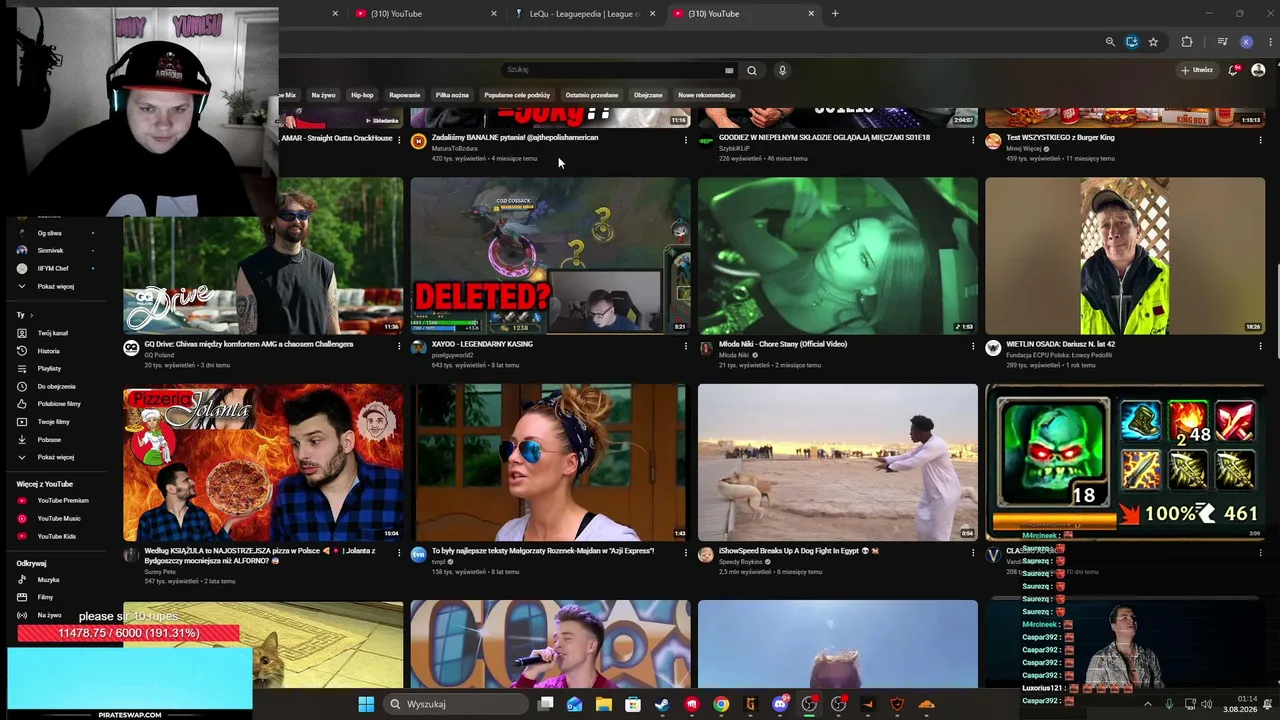Play the XAYOO DELETED? video thumbnail
The height and width of the screenshot is (720, 1280).
[x=550, y=256]
